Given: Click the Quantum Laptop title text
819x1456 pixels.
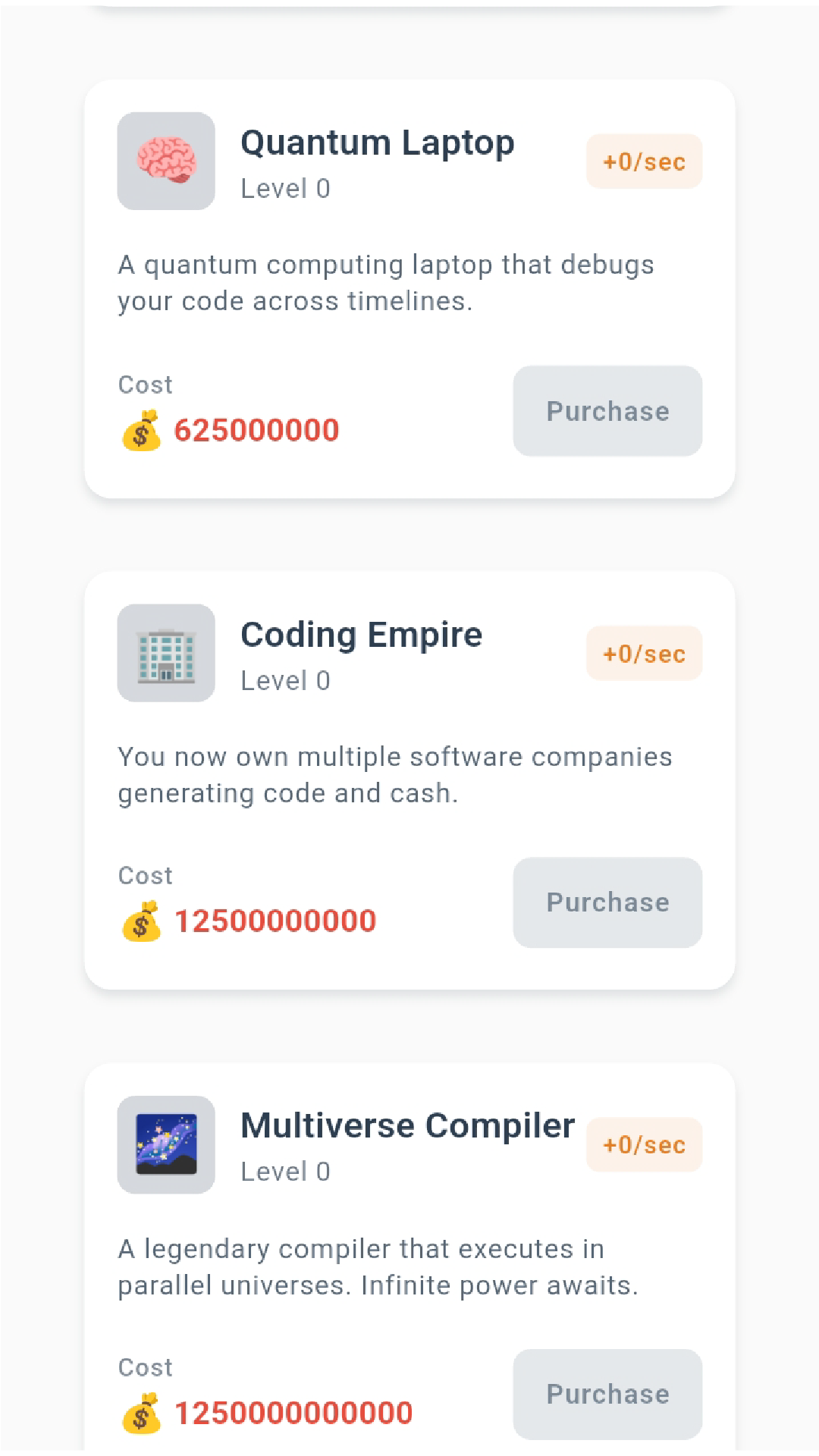Looking at the screenshot, I should [378, 143].
